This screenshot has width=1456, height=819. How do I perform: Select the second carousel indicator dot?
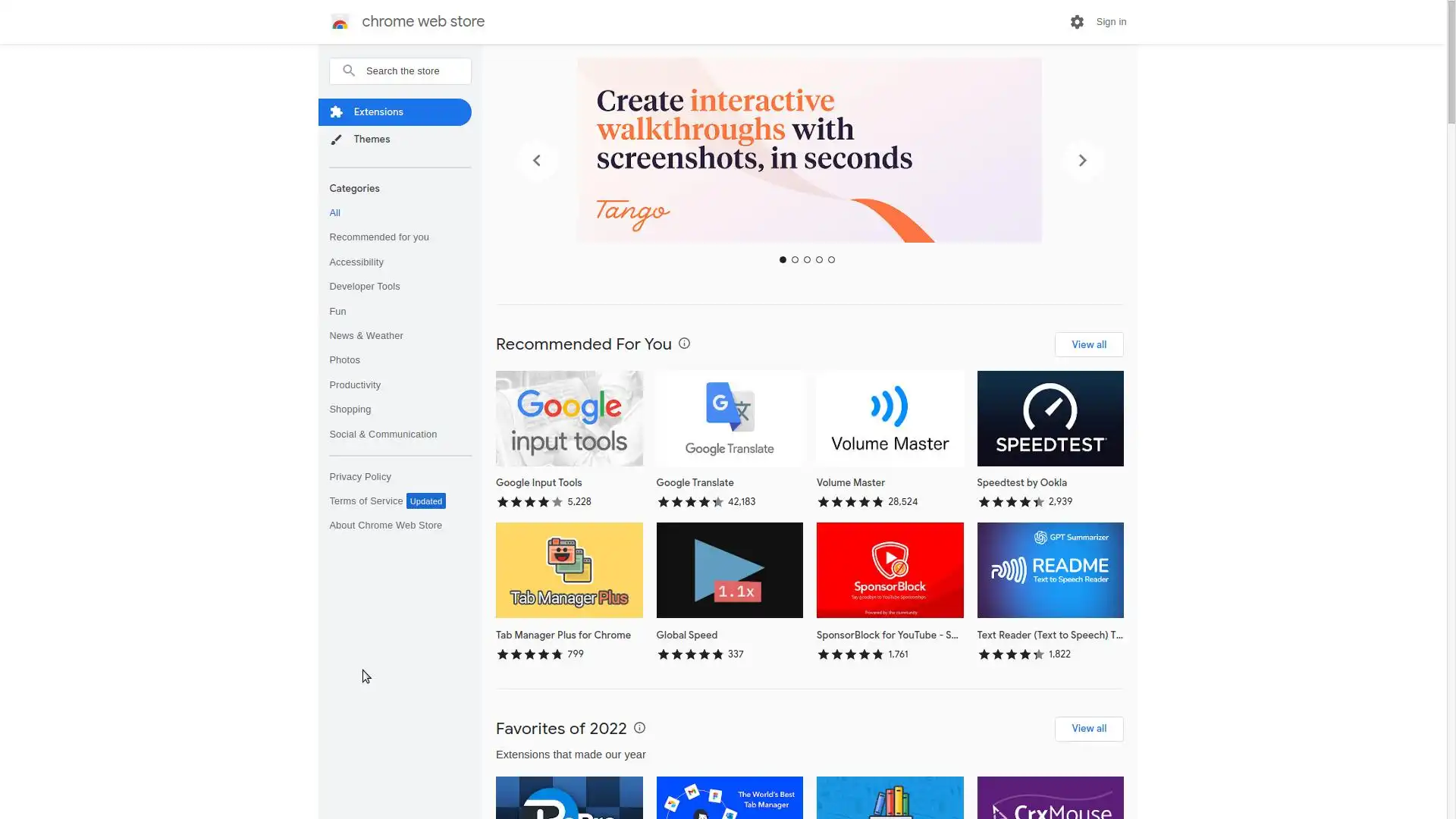click(x=795, y=259)
